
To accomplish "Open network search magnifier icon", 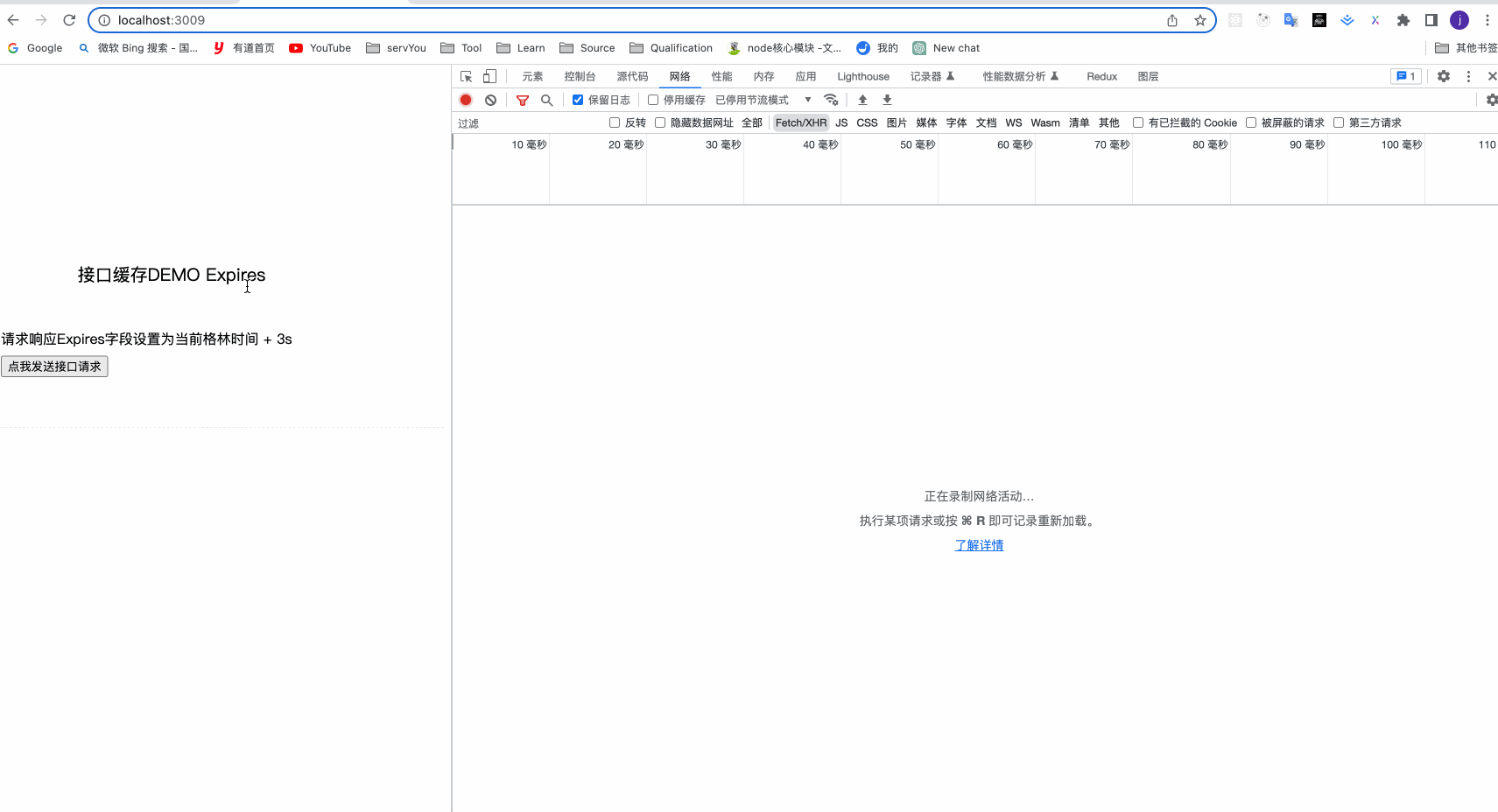I will point(547,100).
